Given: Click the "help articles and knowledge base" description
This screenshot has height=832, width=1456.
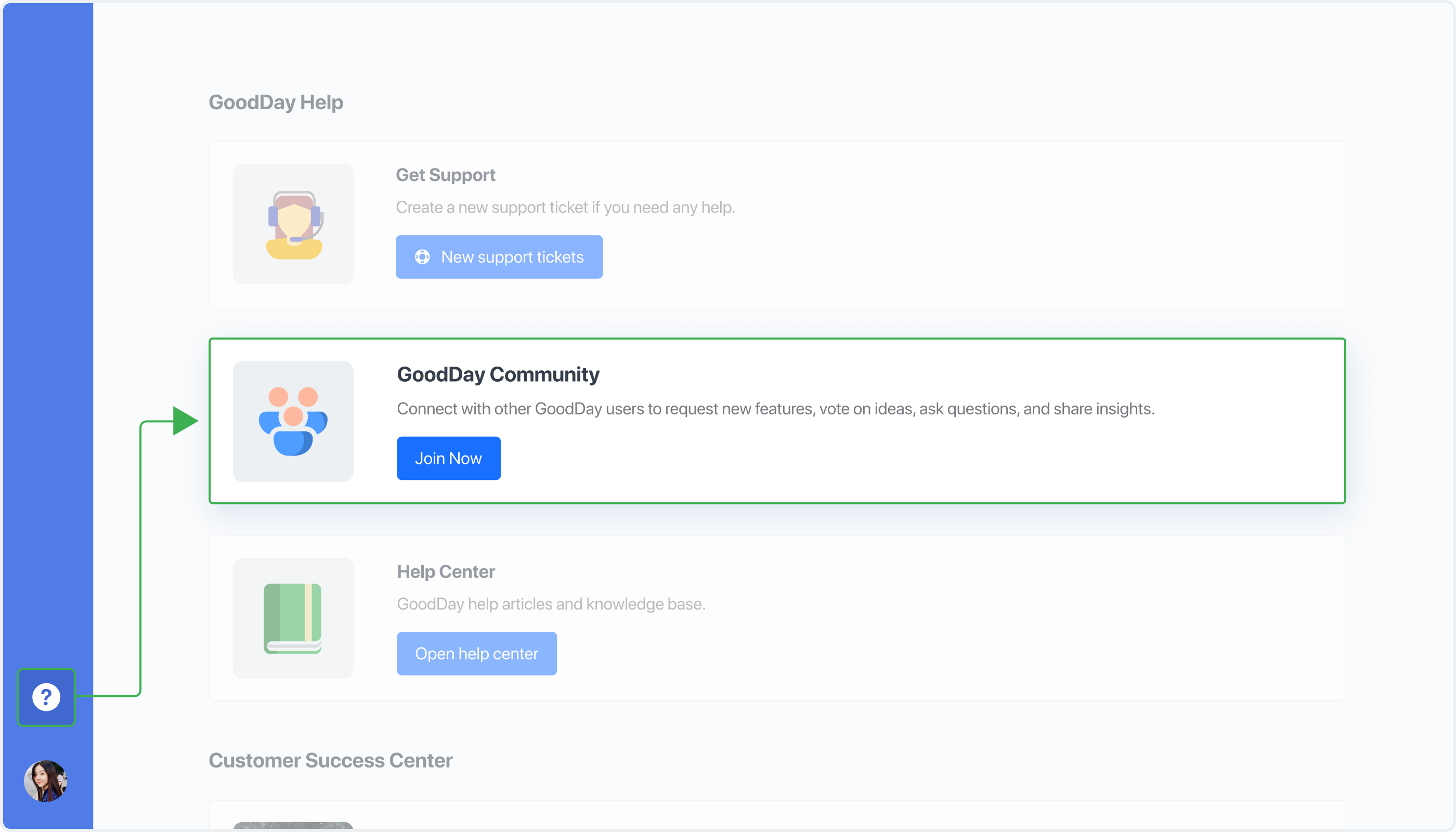Looking at the screenshot, I should pyautogui.click(x=551, y=604).
